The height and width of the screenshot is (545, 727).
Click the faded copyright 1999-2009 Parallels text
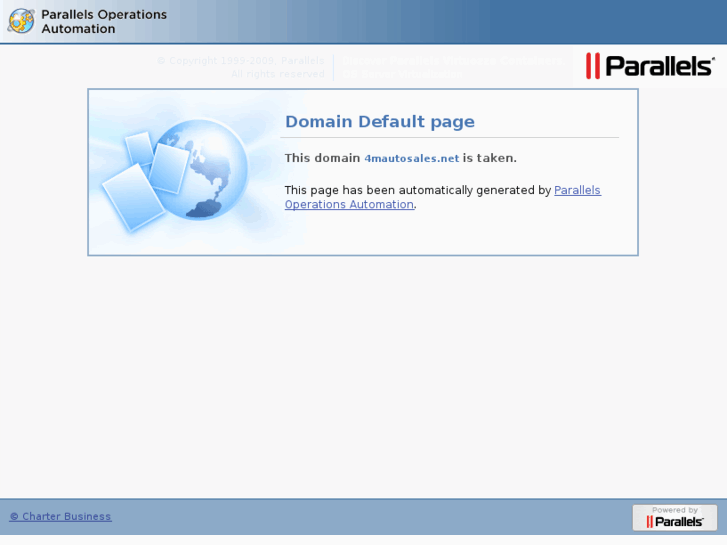(x=241, y=67)
